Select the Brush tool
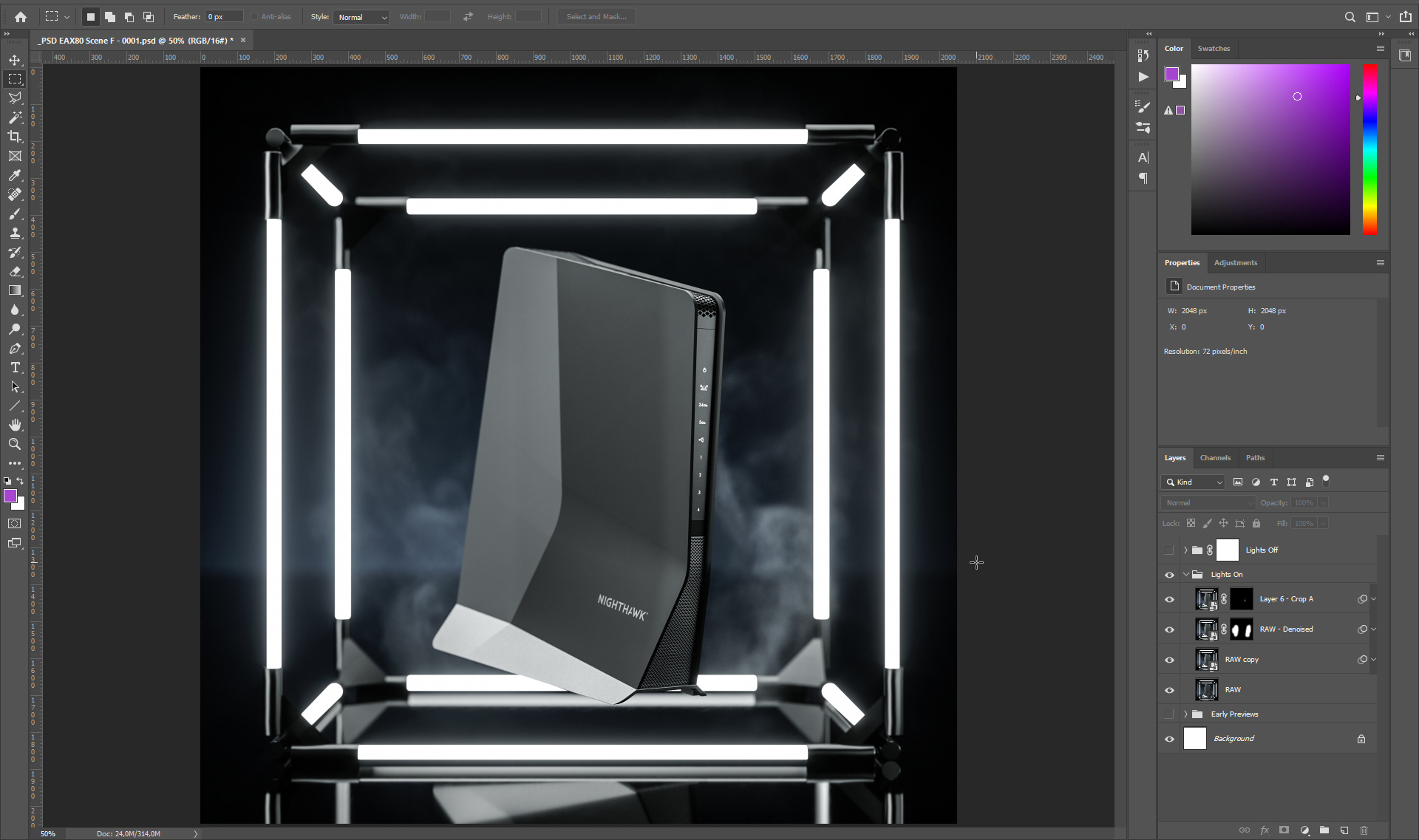 (x=15, y=214)
